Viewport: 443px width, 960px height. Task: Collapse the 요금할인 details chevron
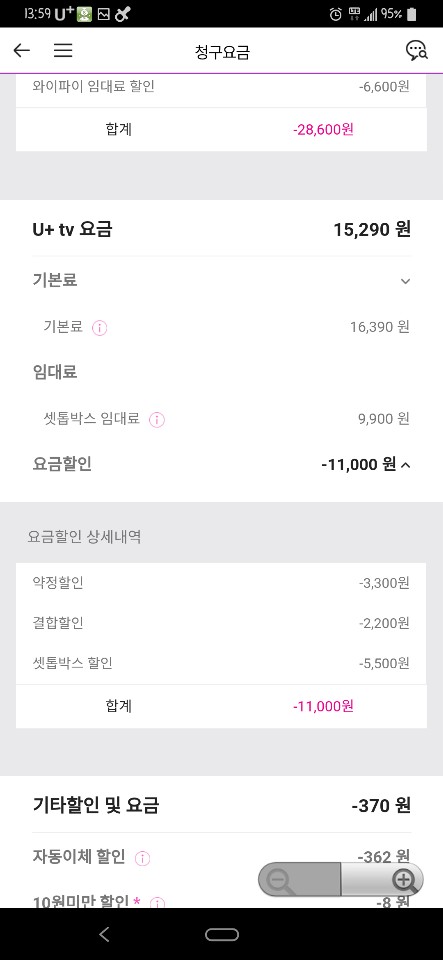point(406,465)
